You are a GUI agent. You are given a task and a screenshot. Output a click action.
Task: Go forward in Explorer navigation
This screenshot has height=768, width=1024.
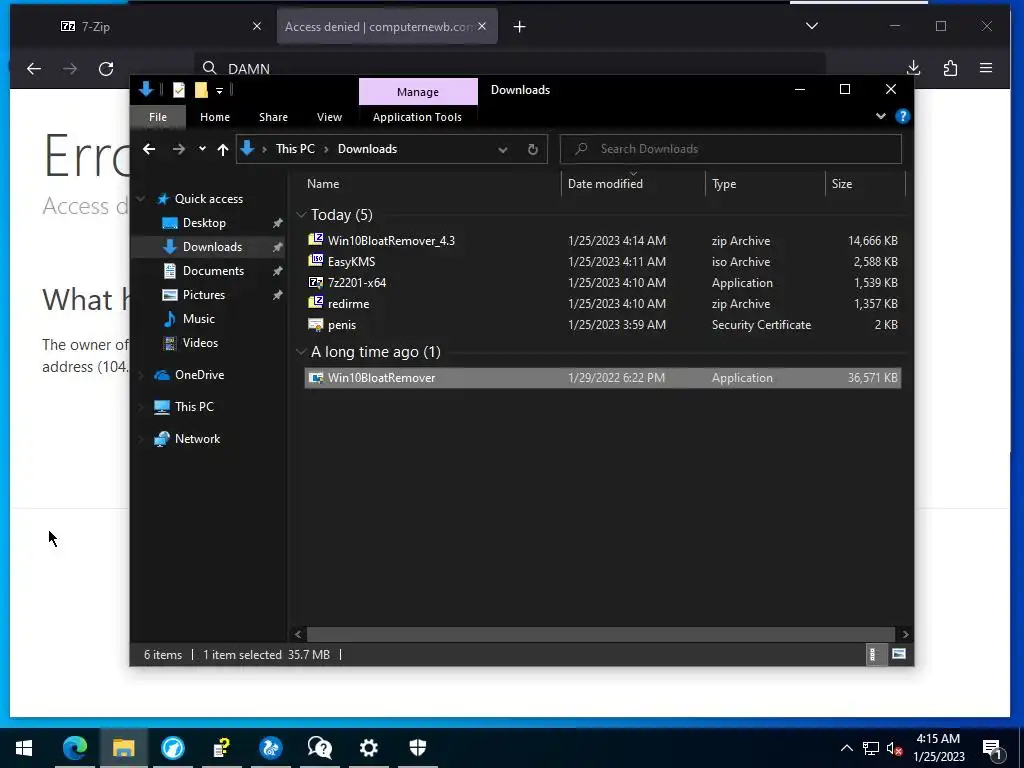[178, 149]
